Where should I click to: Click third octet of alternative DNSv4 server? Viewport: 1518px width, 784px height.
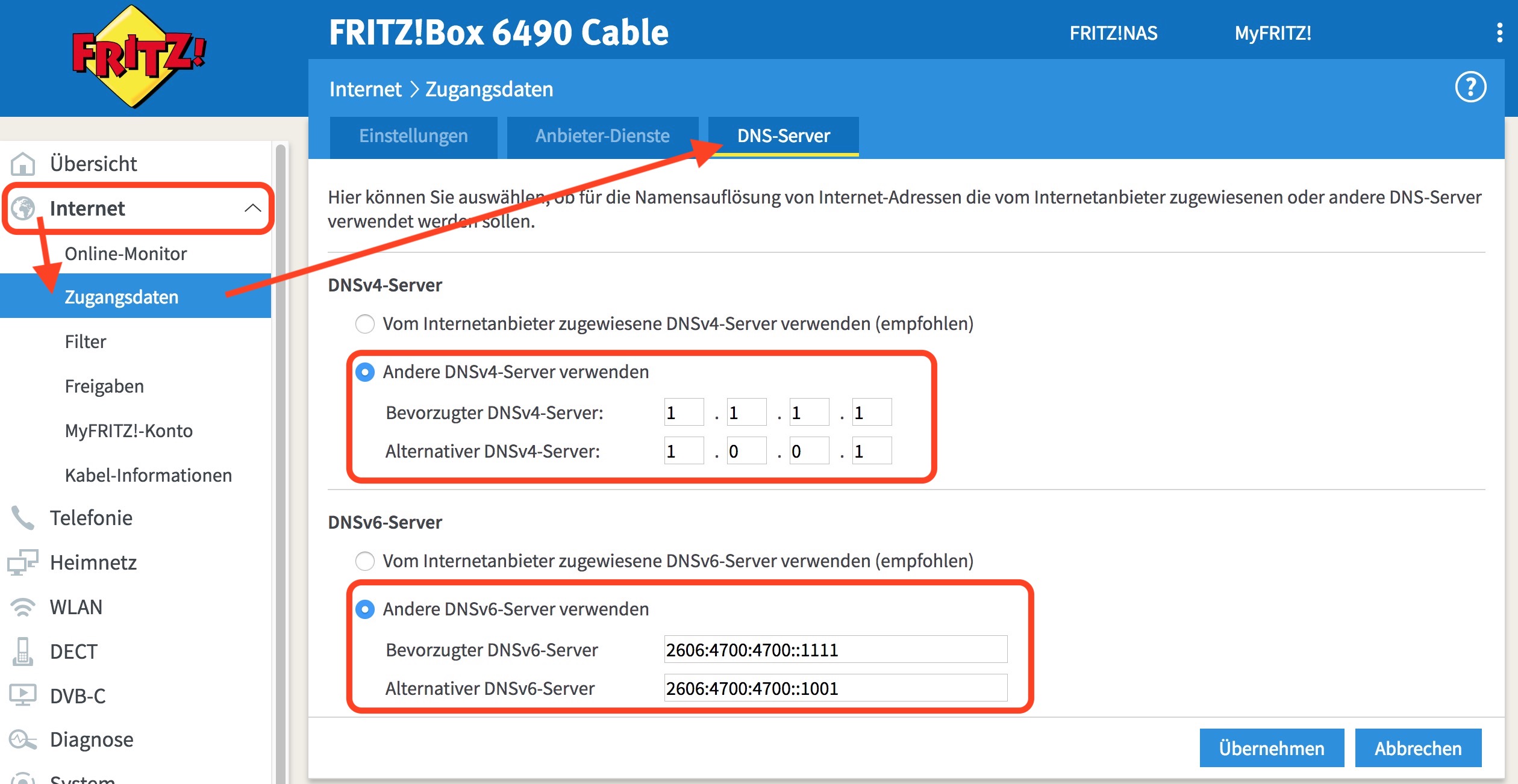click(809, 451)
